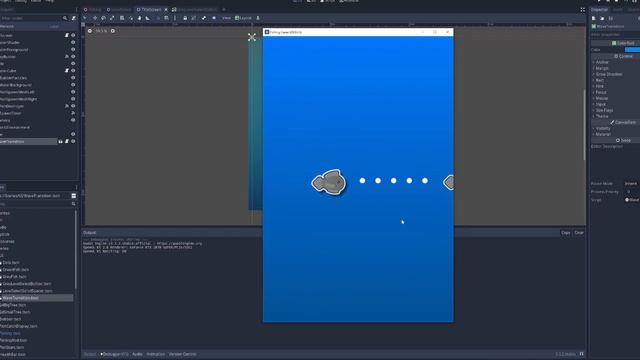Lock the selected node with the padlock icon
Screen dimensions: 640x360
tap(185, 18)
